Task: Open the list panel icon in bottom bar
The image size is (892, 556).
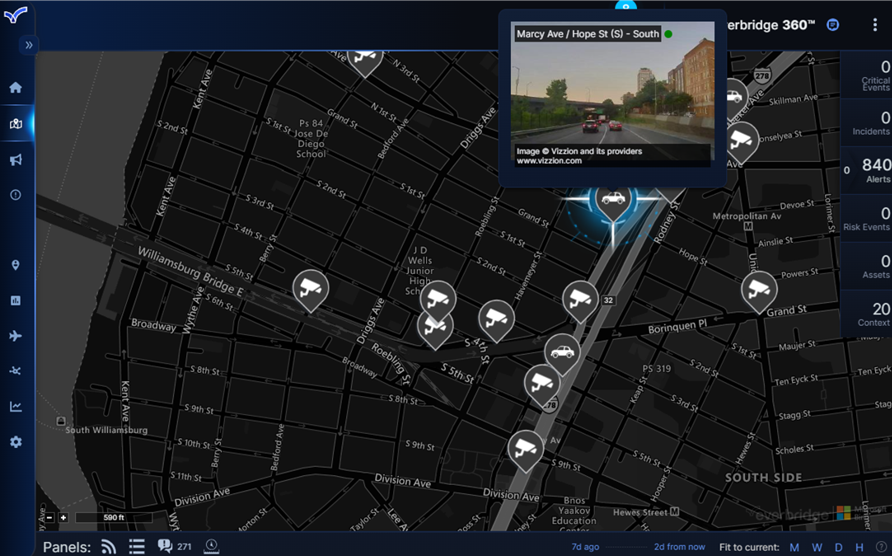Action: coord(137,547)
